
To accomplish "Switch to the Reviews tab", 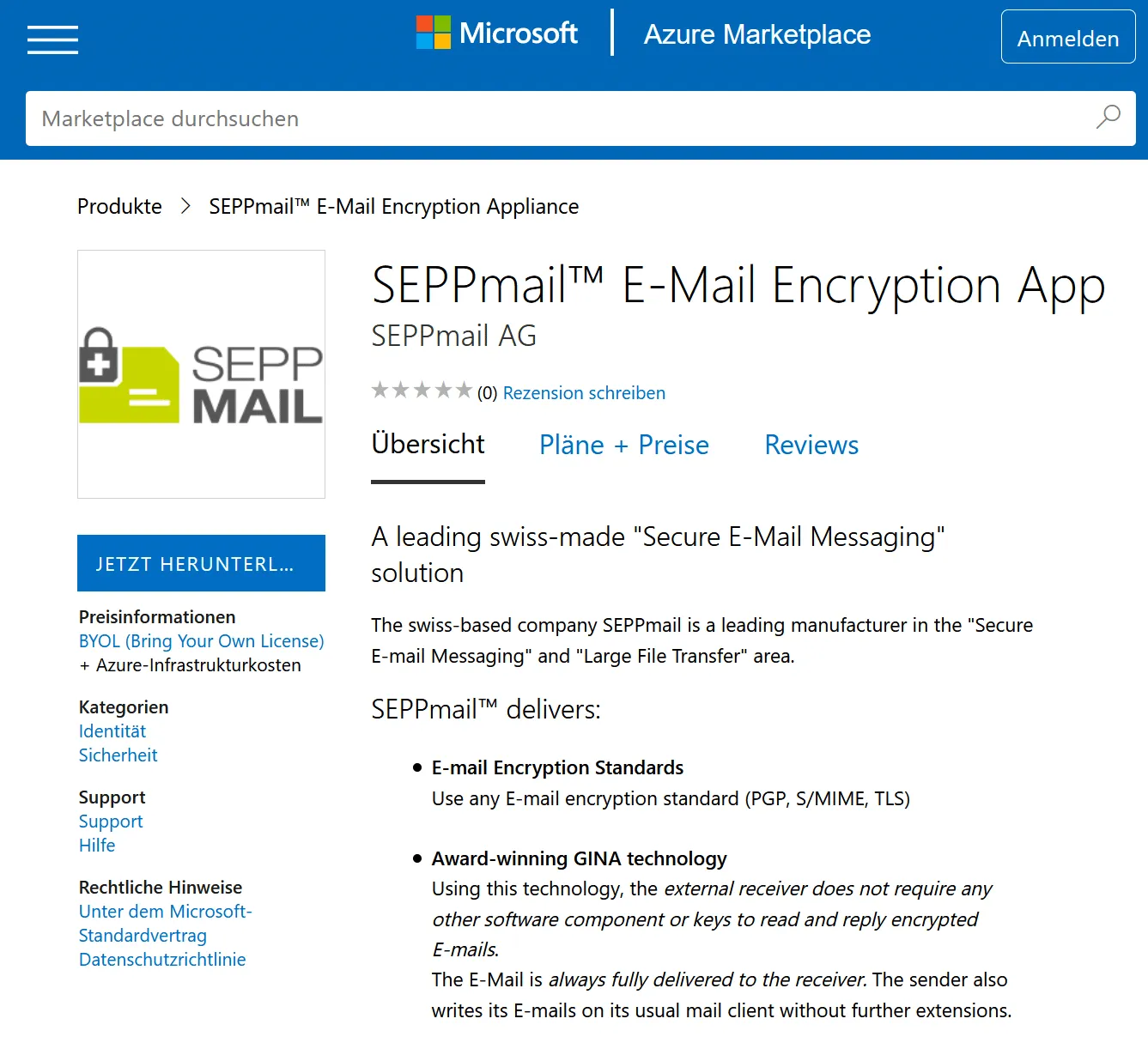I will click(x=811, y=445).
